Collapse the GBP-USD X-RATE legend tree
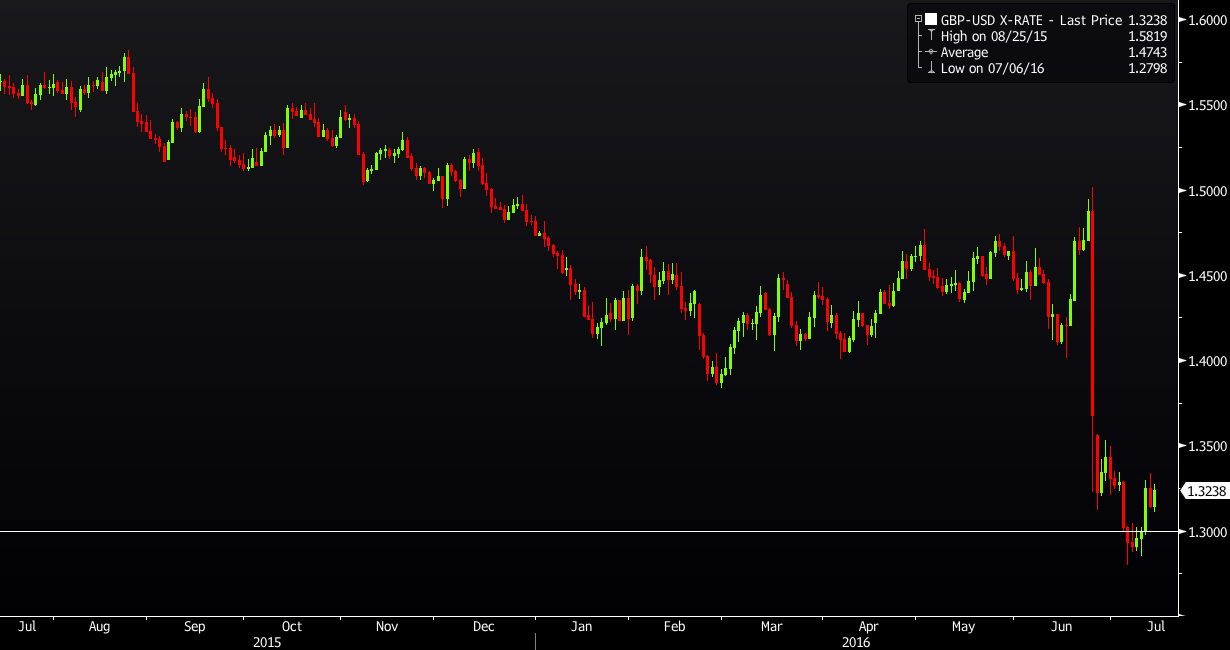This screenshot has width=1230, height=650. pyautogui.click(x=918, y=18)
